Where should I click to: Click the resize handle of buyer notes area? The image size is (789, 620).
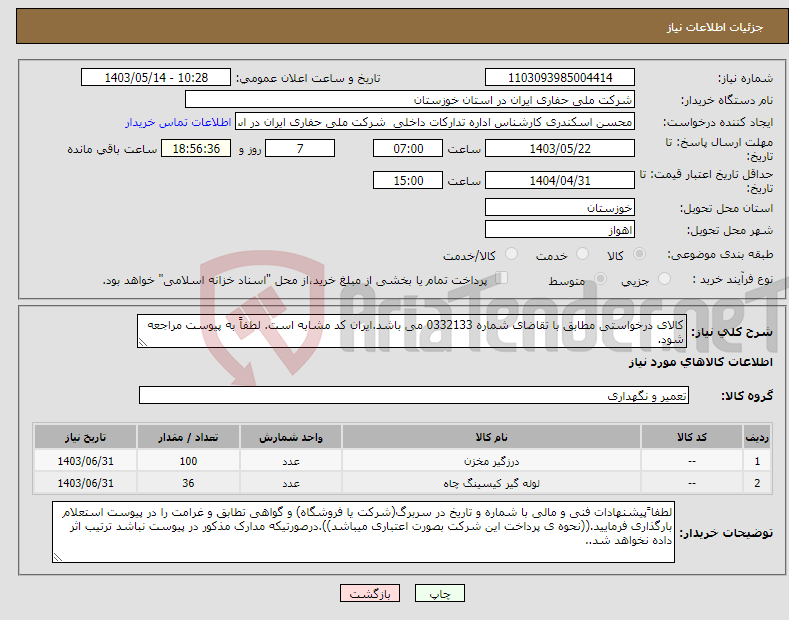pos(57,557)
